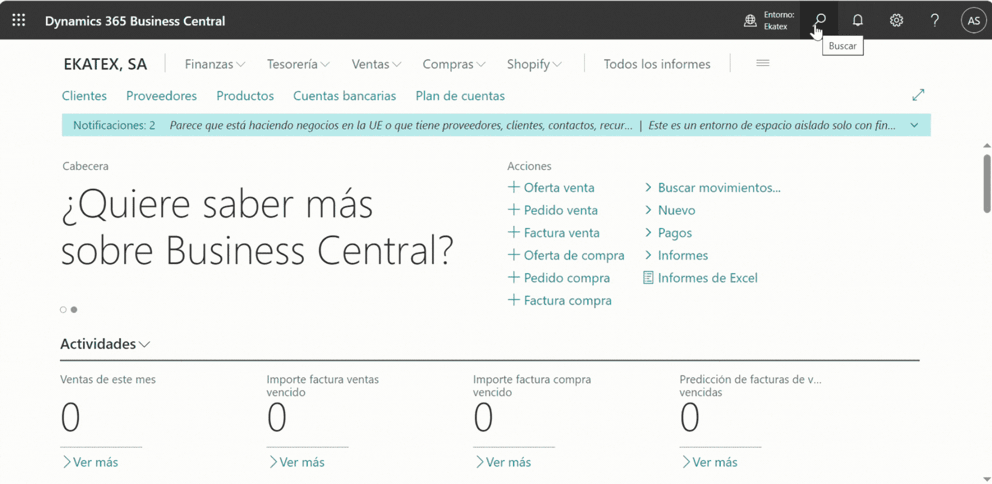The image size is (992, 484).
Task: Click the help question mark icon
Action: coord(934,20)
